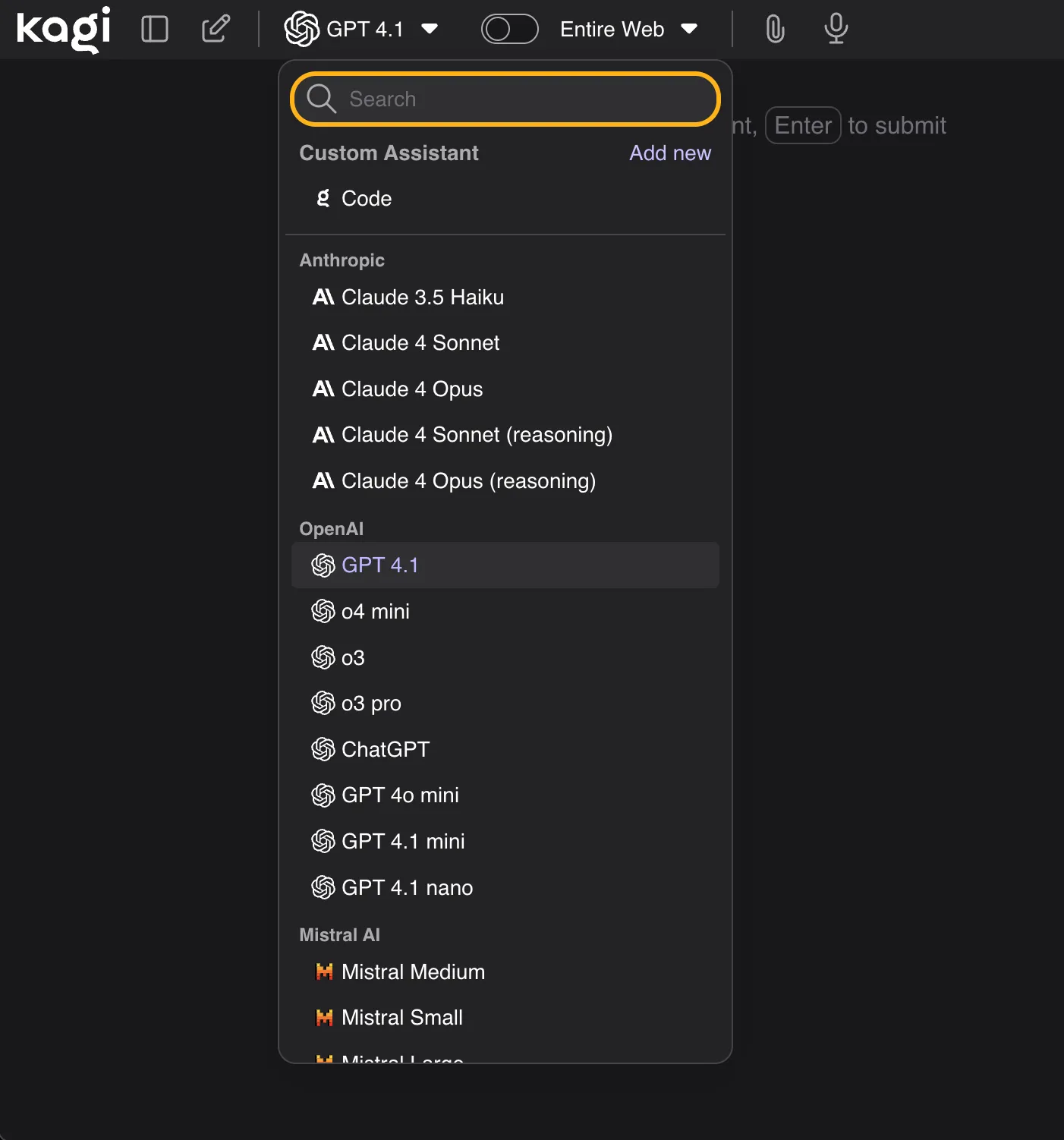Open the GPT 4.1 model dropdown

361,29
